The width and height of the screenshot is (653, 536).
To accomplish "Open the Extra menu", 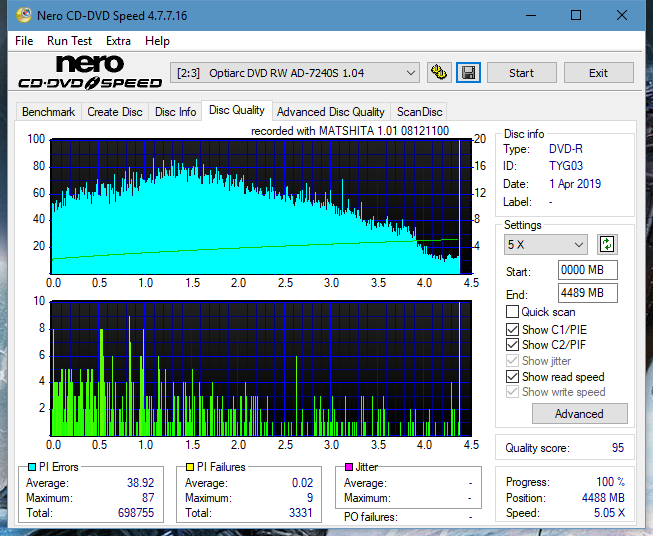I will [x=118, y=41].
